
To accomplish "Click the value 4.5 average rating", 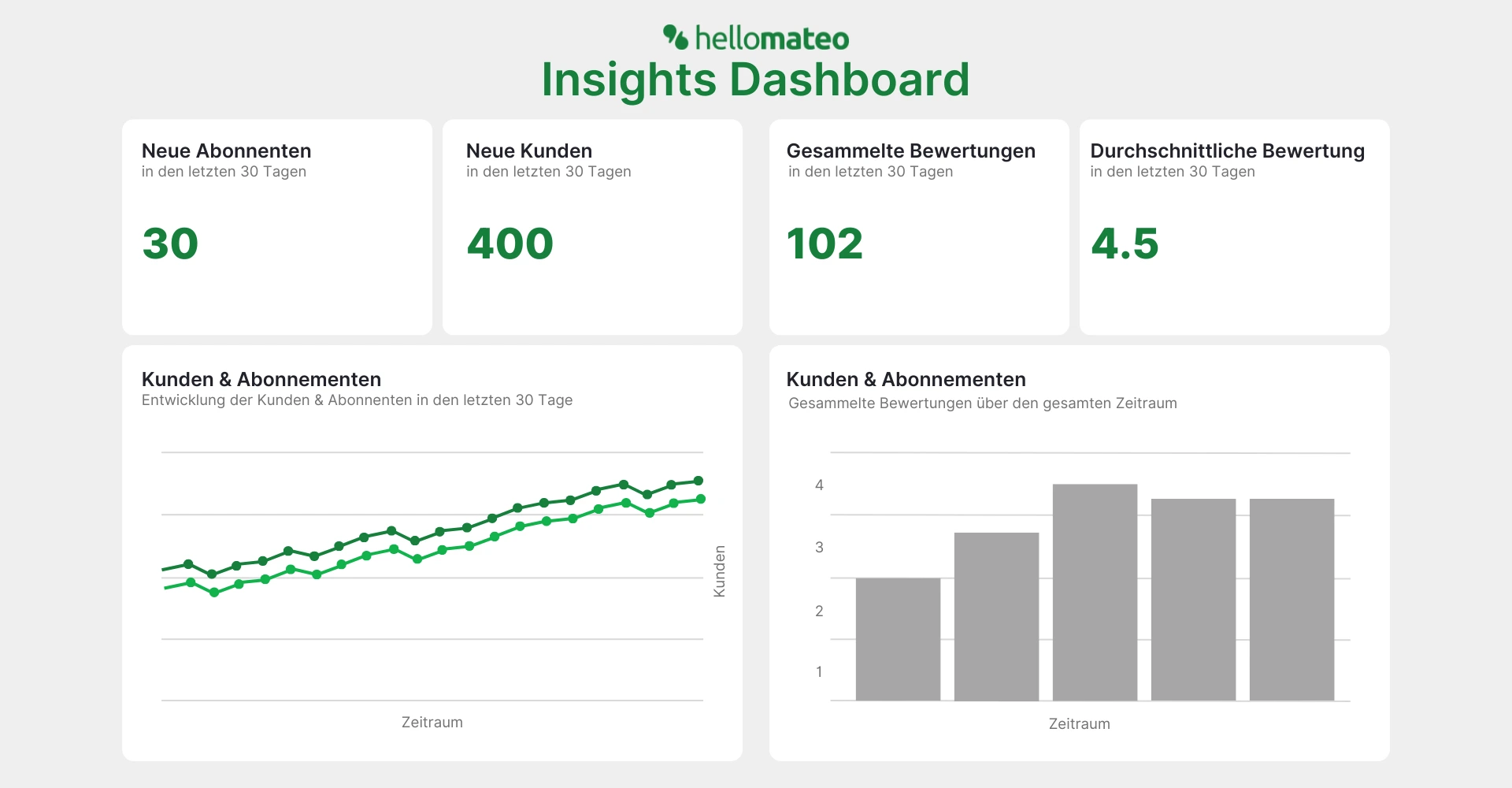I will click(x=1125, y=243).
